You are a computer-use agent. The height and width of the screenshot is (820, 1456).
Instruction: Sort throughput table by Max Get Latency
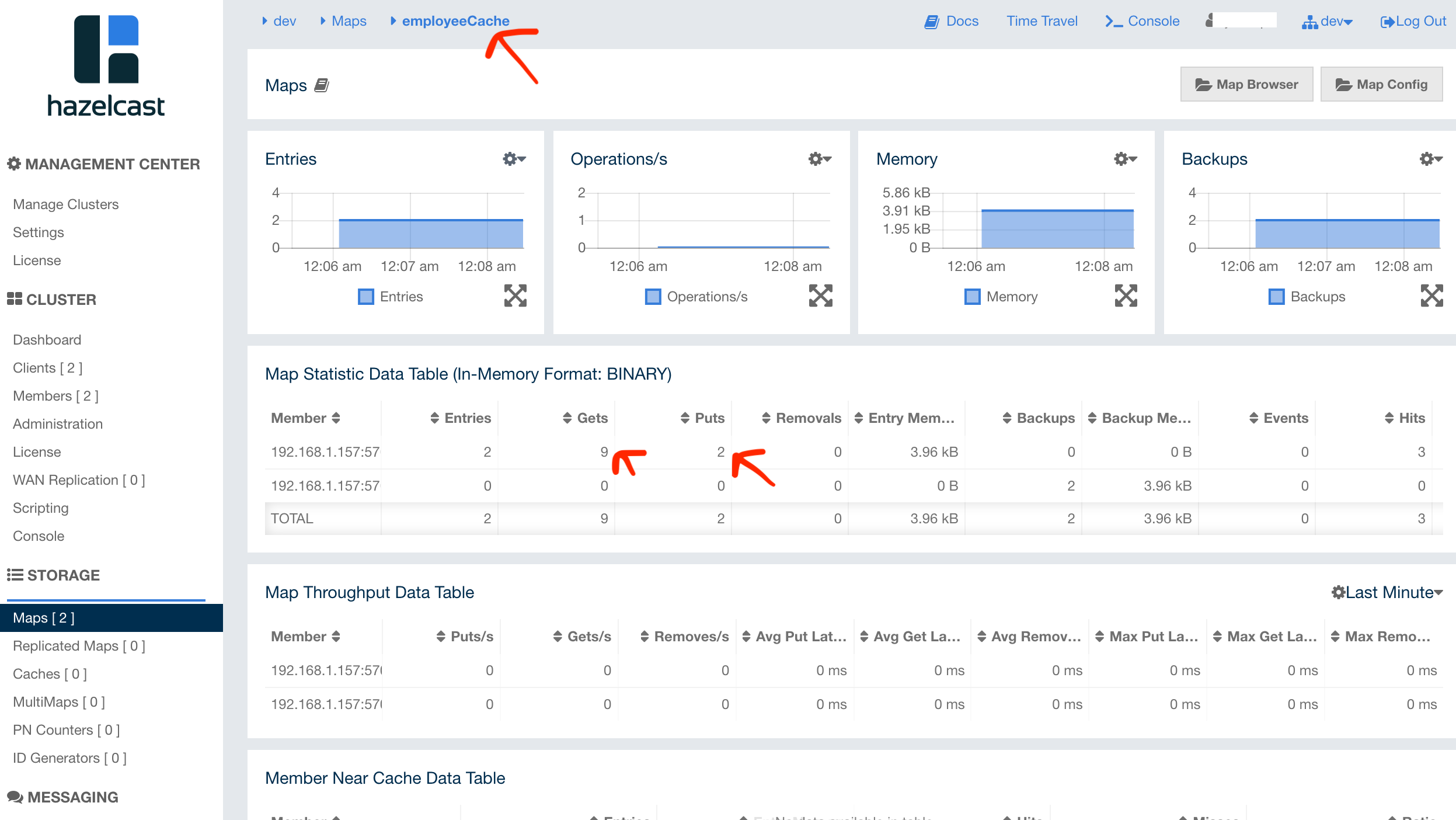tap(1265, 637)
